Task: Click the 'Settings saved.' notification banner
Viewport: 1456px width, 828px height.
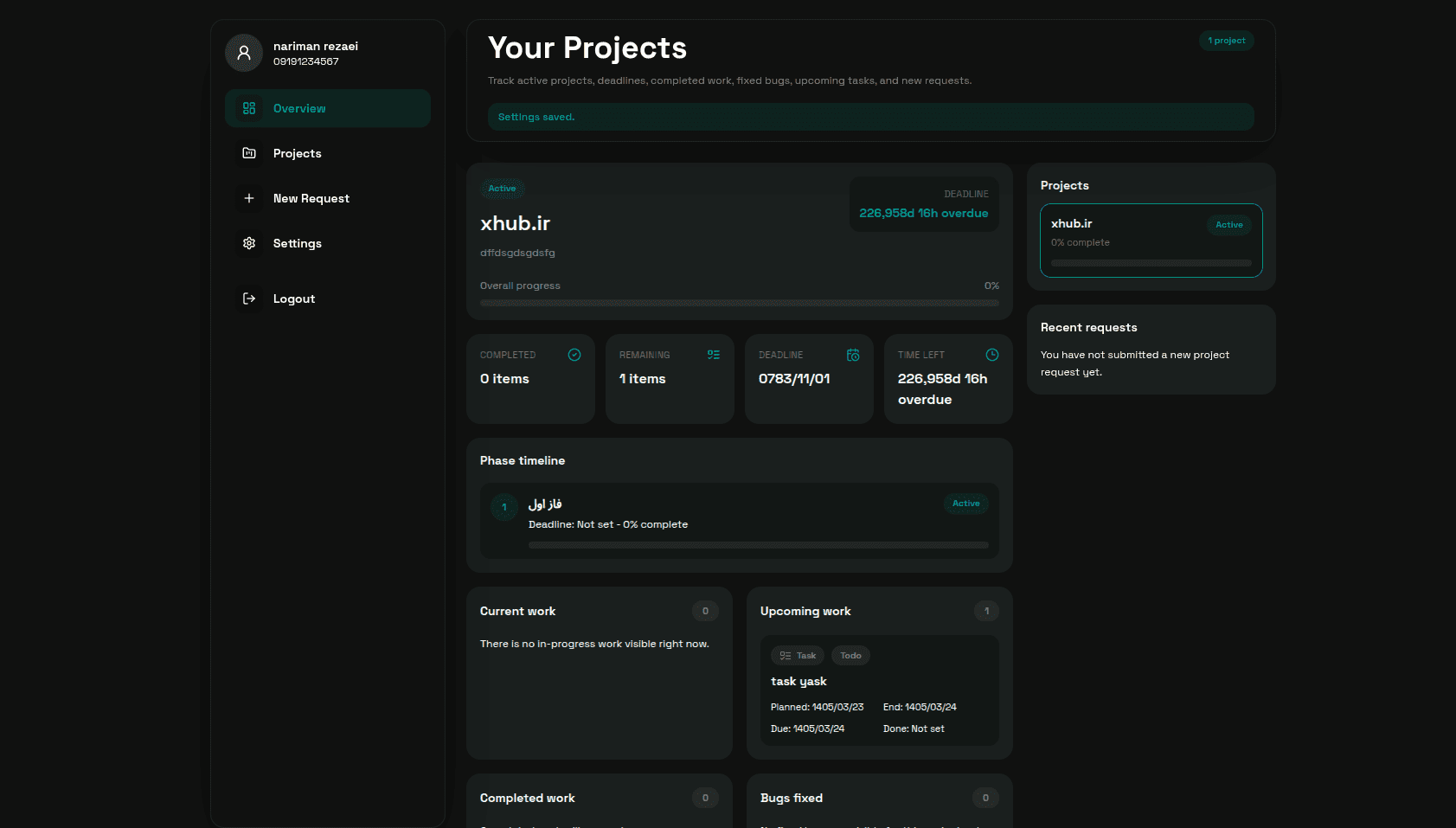Action: click(x=871, y=117)
